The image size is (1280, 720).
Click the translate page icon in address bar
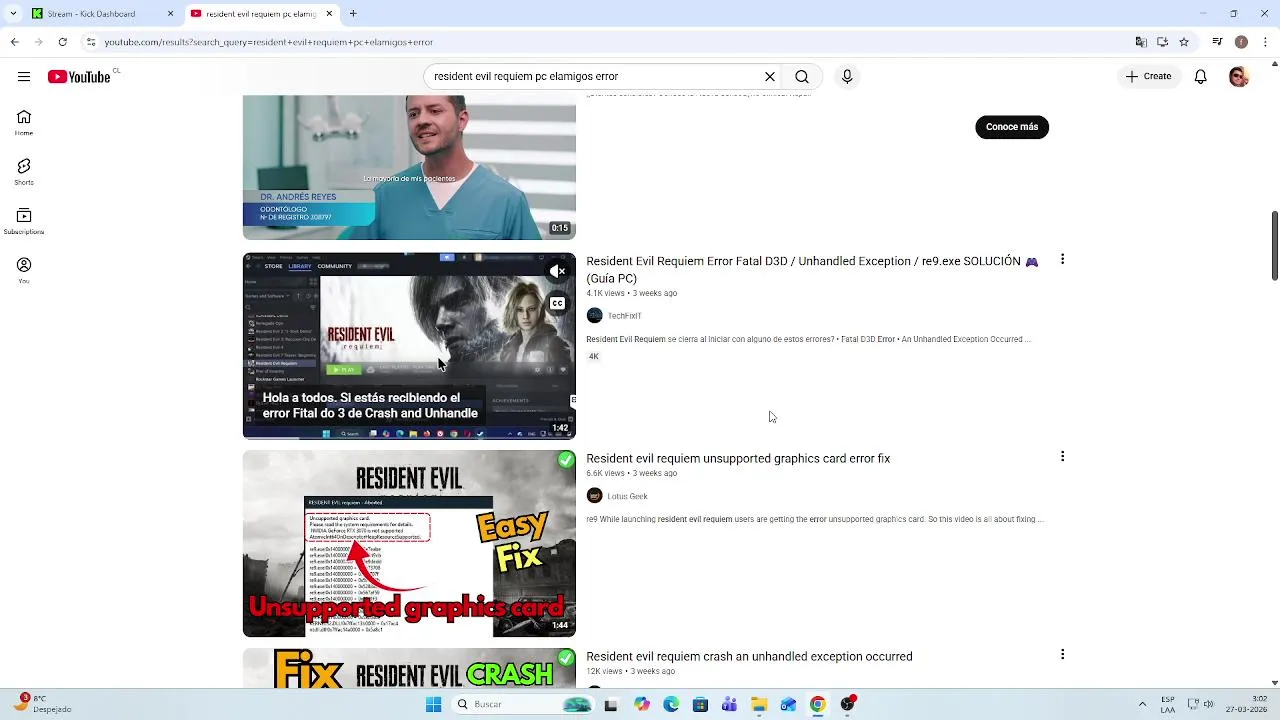pyautogui.click(x=1141, y=42)
